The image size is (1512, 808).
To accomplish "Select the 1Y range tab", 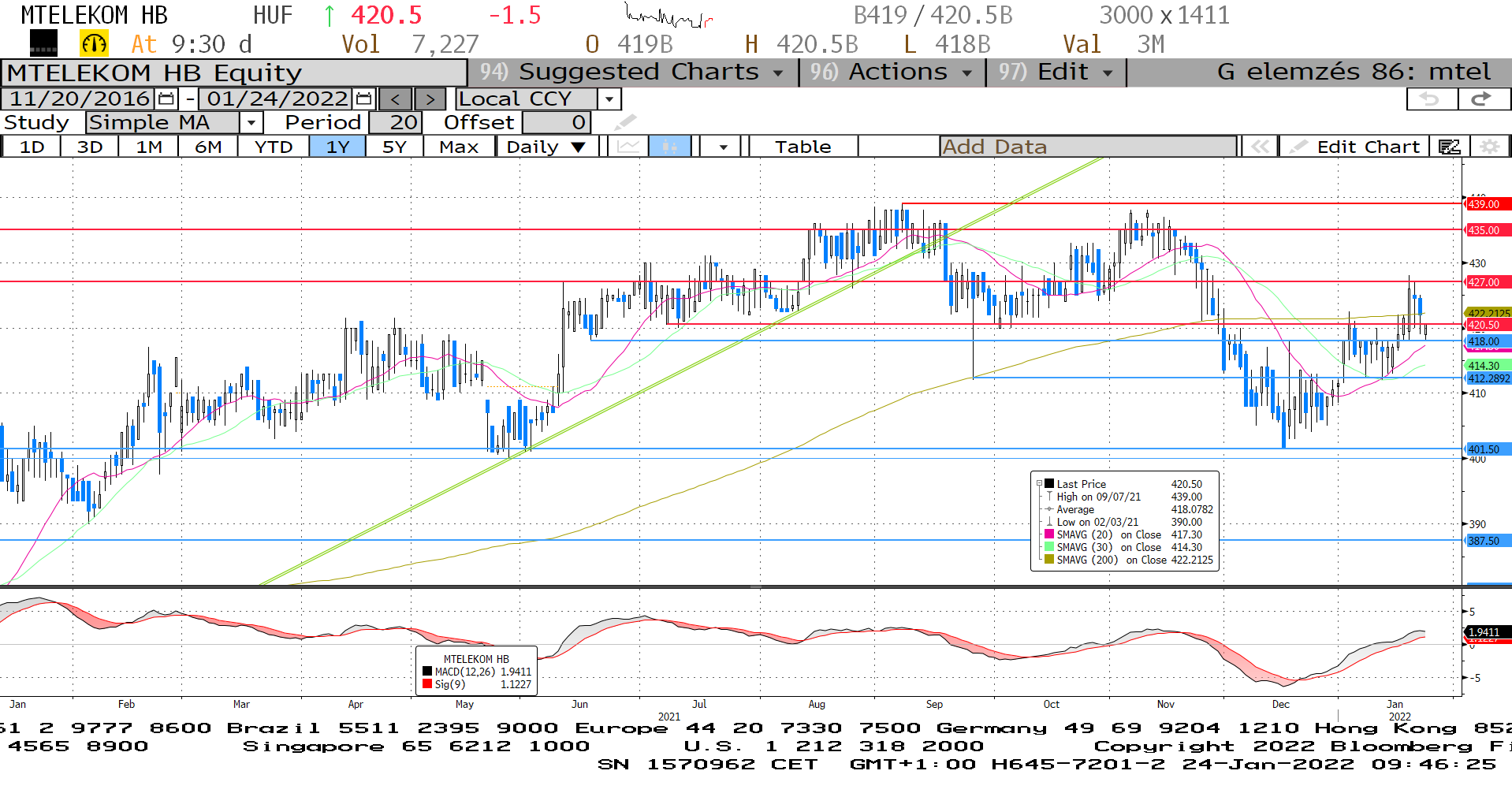I will [337, 147].
